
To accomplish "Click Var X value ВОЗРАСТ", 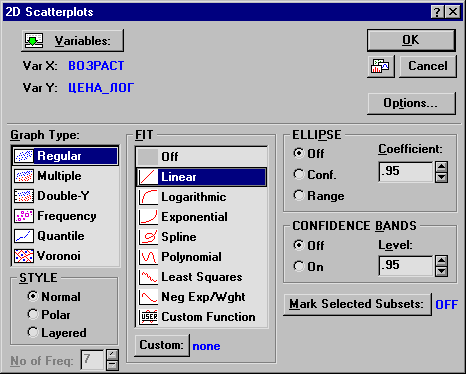I will pyautogui.click(x=96, y=66).
